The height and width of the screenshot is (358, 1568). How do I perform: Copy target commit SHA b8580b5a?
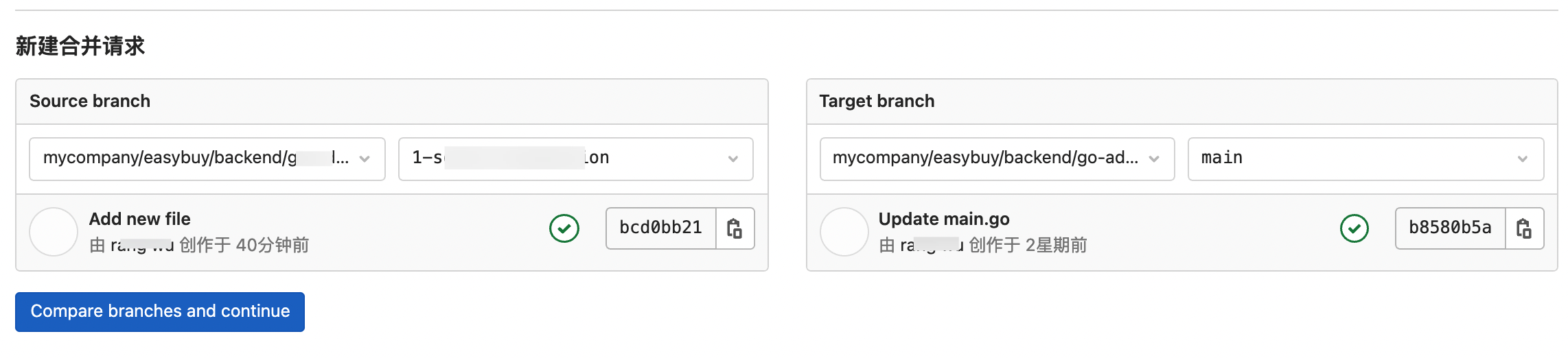pyautogui.click(x=1524, y=228)
